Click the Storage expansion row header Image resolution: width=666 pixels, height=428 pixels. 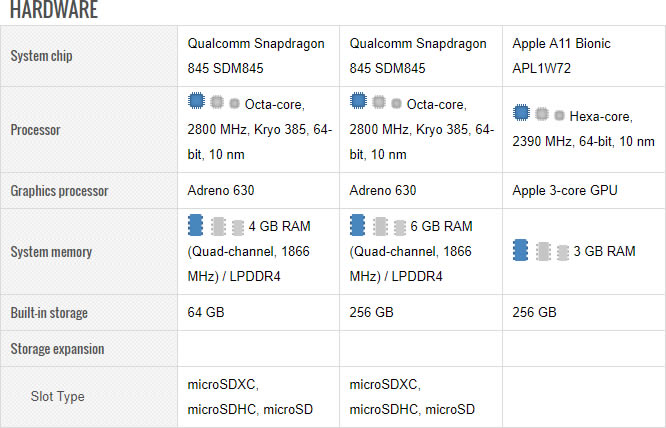[57, 349]
